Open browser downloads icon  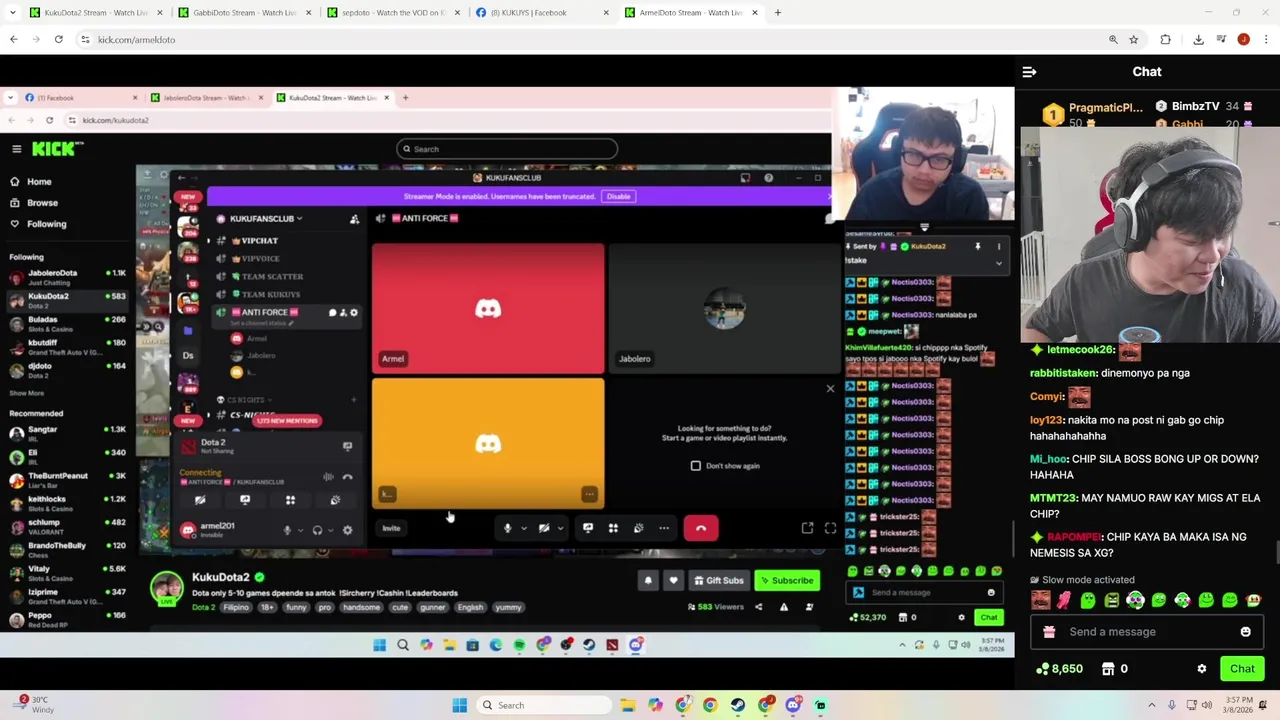(1198, 39)
